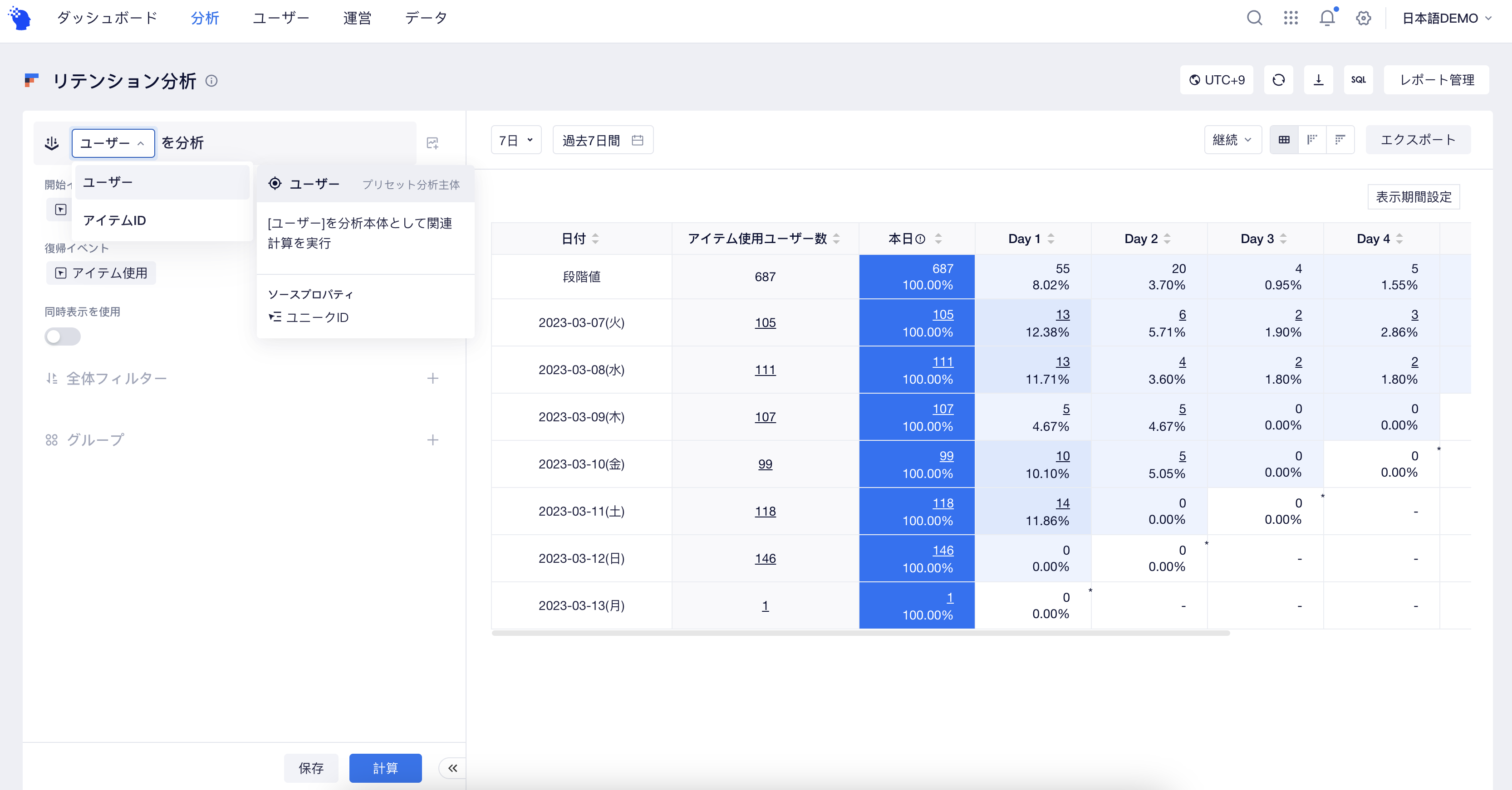Screen dimensions: 1512x790
Task: Click the add-to-dashboard chart icon
Action: [x=432, y=143]
